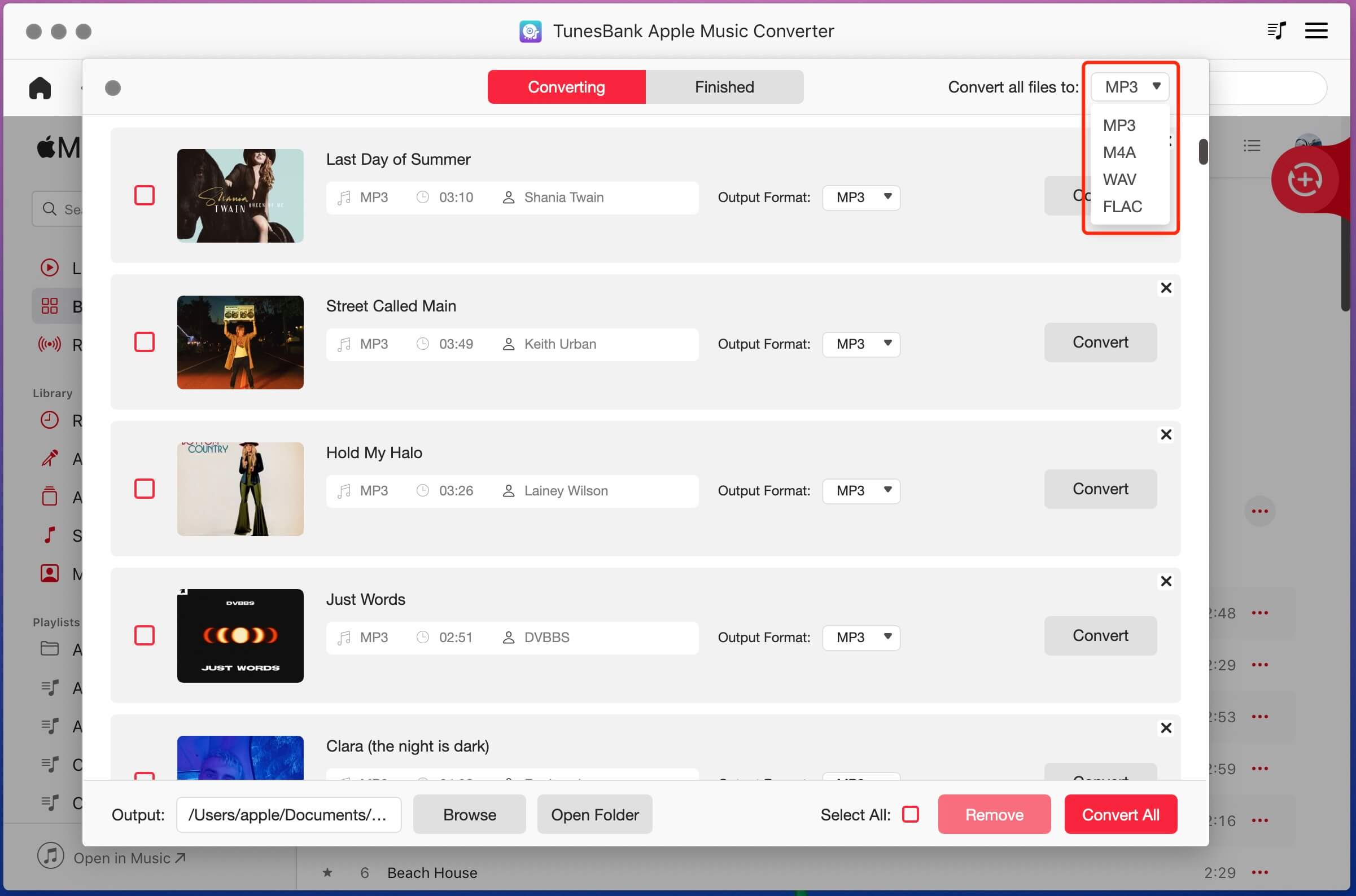Screen dimensions: 1356x896
Task: Click the output path input field
Action: click(x=288, y=814)
